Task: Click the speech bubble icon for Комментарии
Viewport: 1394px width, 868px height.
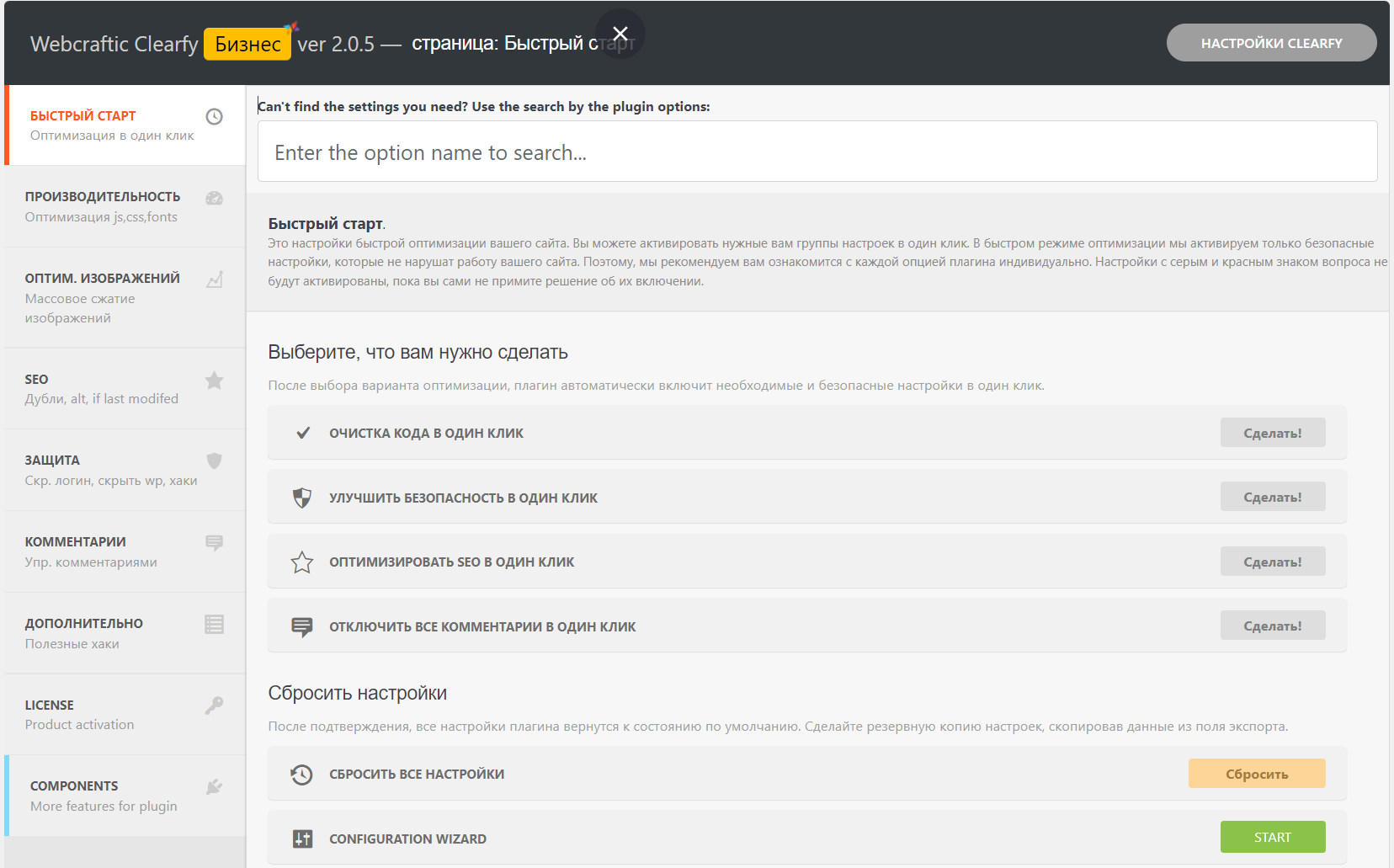Action: (215, 543)
